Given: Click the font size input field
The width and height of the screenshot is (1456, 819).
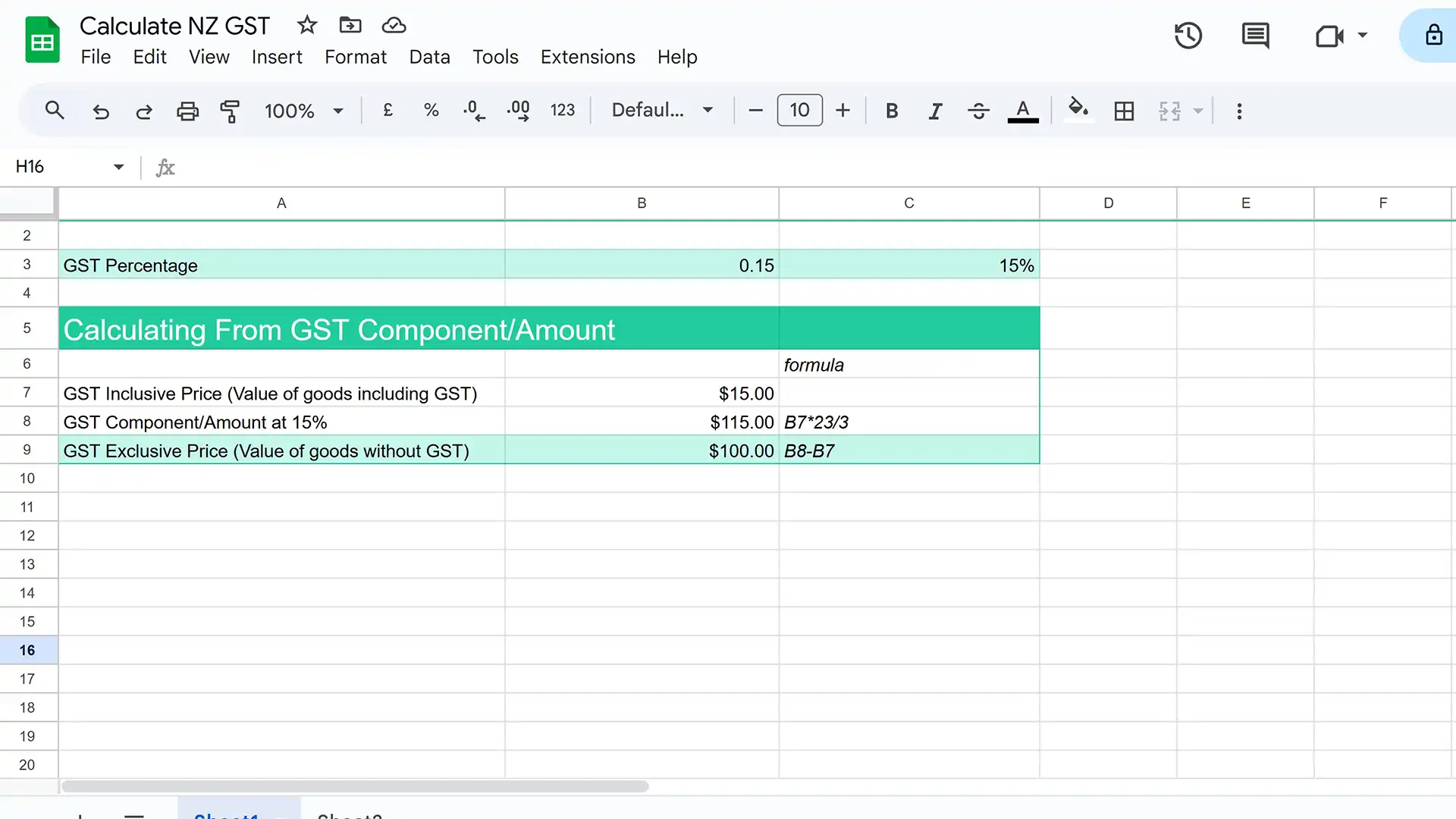Looking at the screenshot, I should (799, 111).
